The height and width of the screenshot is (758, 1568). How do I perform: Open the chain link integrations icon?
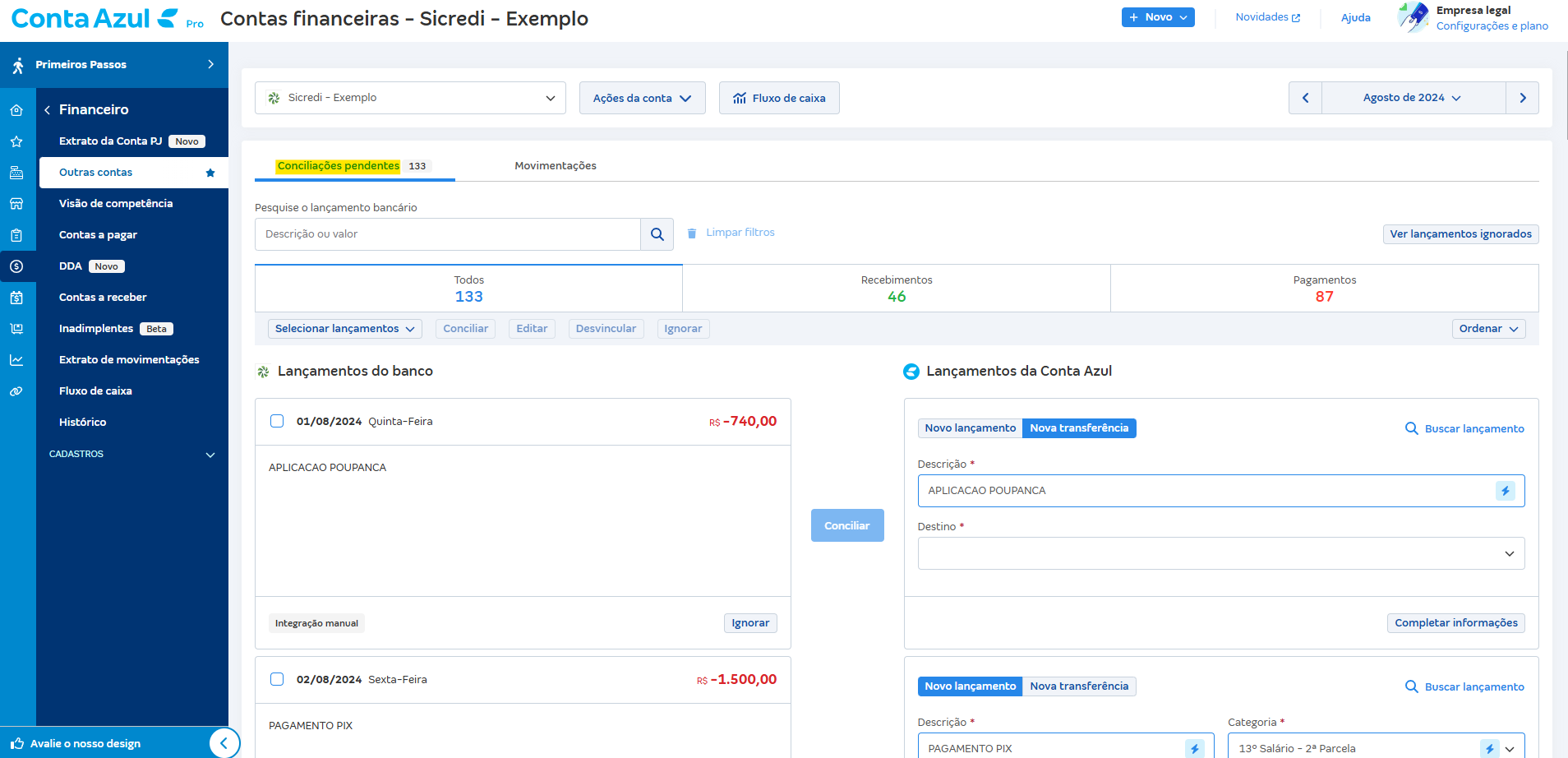pos(16,391)
